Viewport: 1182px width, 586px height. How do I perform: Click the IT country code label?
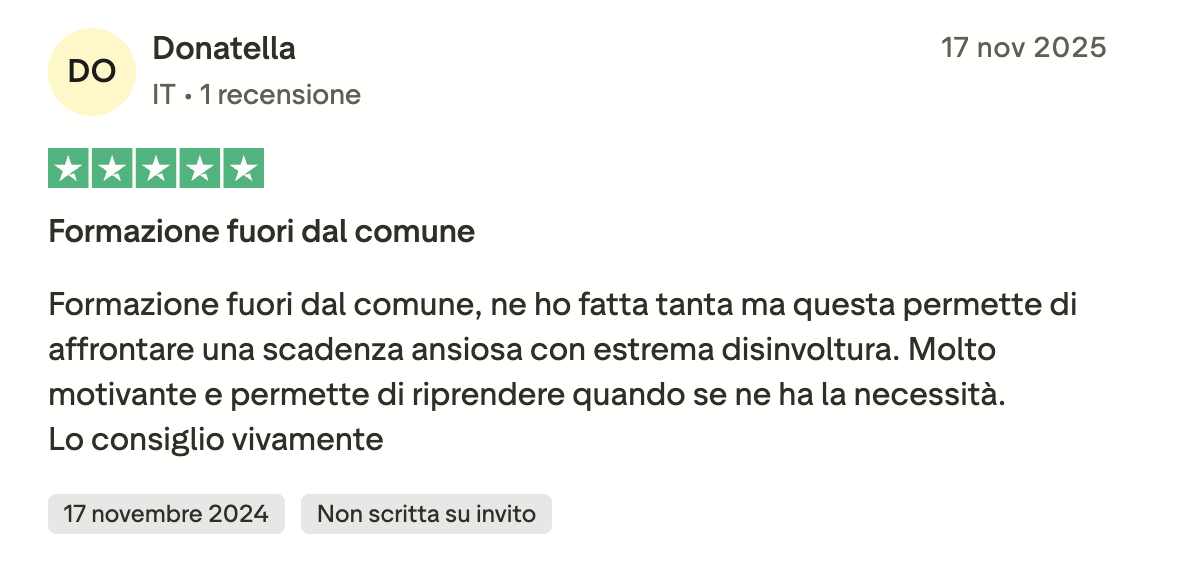(x=164, y=95)
